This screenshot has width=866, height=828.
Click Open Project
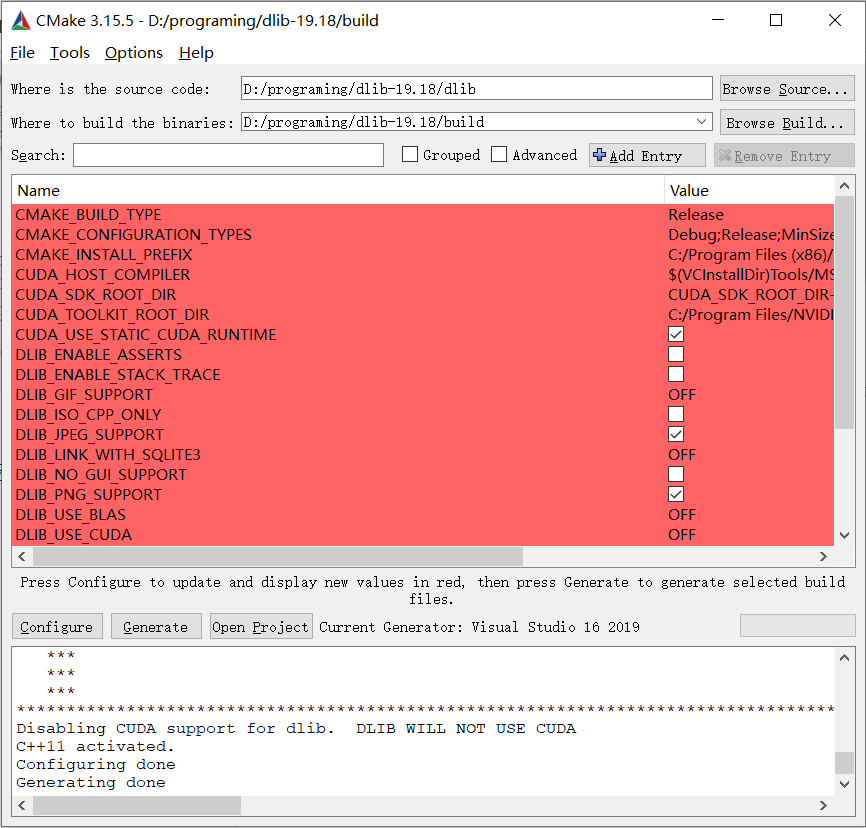pyautogui.click(x=260, y=626)
